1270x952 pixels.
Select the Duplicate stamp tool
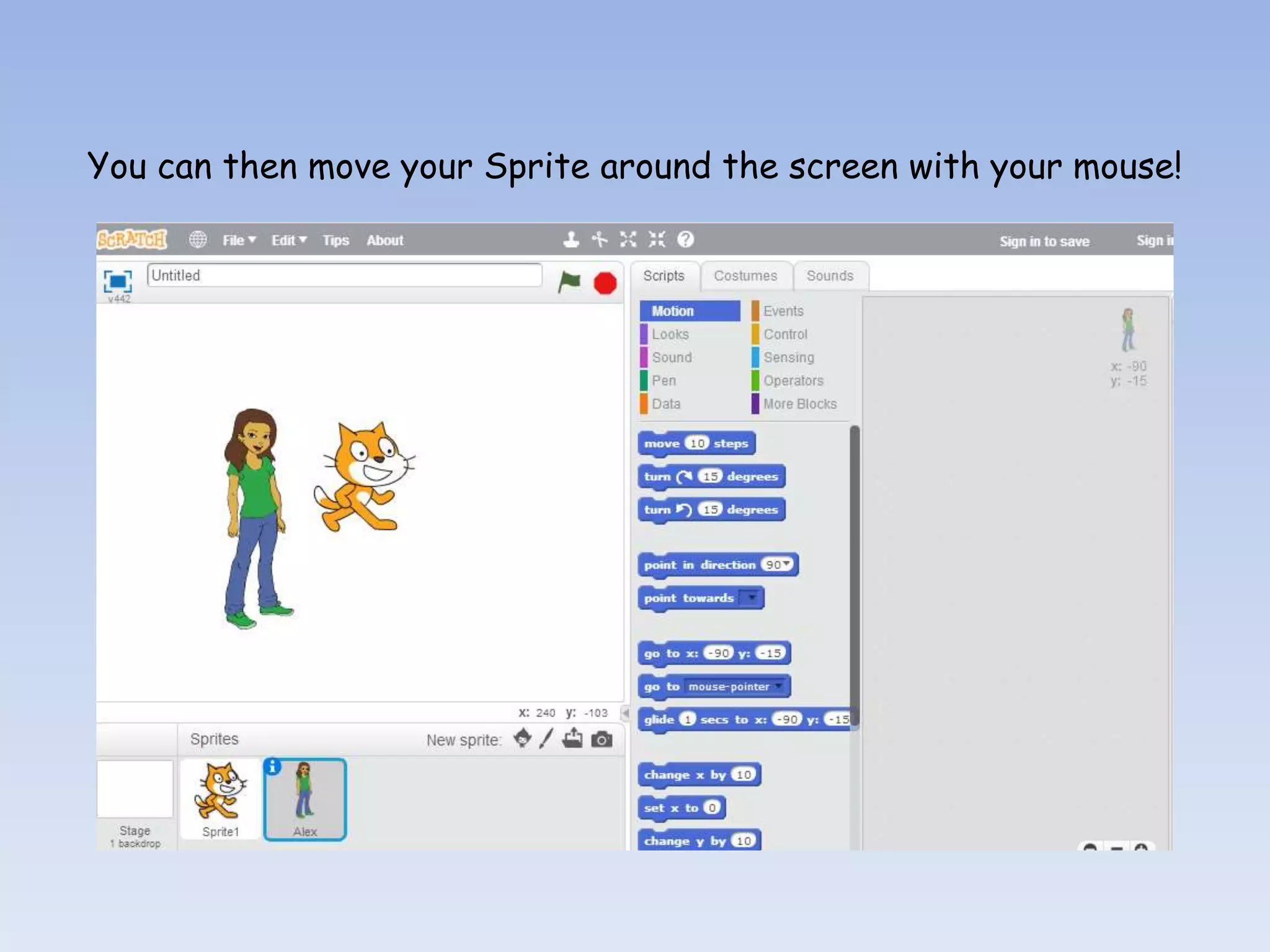[571, 239]
